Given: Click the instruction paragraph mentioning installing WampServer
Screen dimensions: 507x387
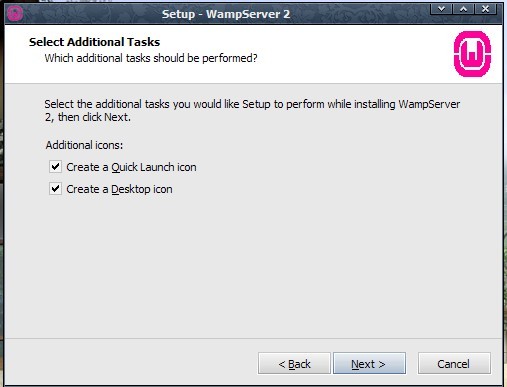Looking at the screenshot, I should click(x=252, y=111).
